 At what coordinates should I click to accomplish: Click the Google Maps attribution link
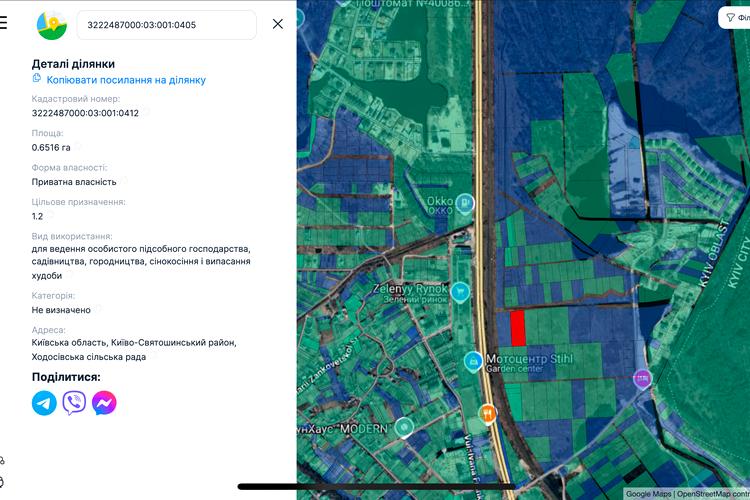coord(648,494)
